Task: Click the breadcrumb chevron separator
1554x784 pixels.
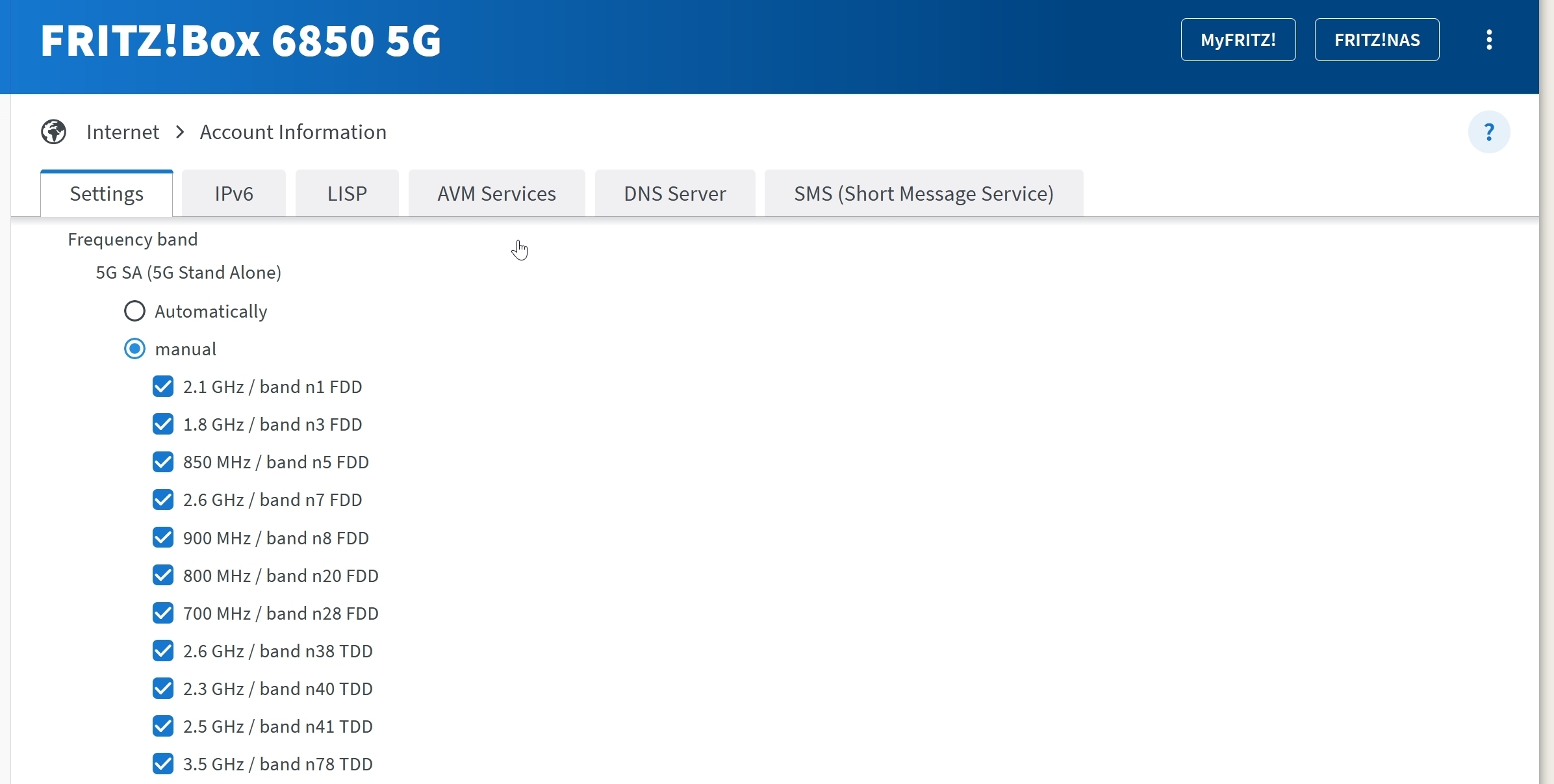Action: click(x=180, y=132)
